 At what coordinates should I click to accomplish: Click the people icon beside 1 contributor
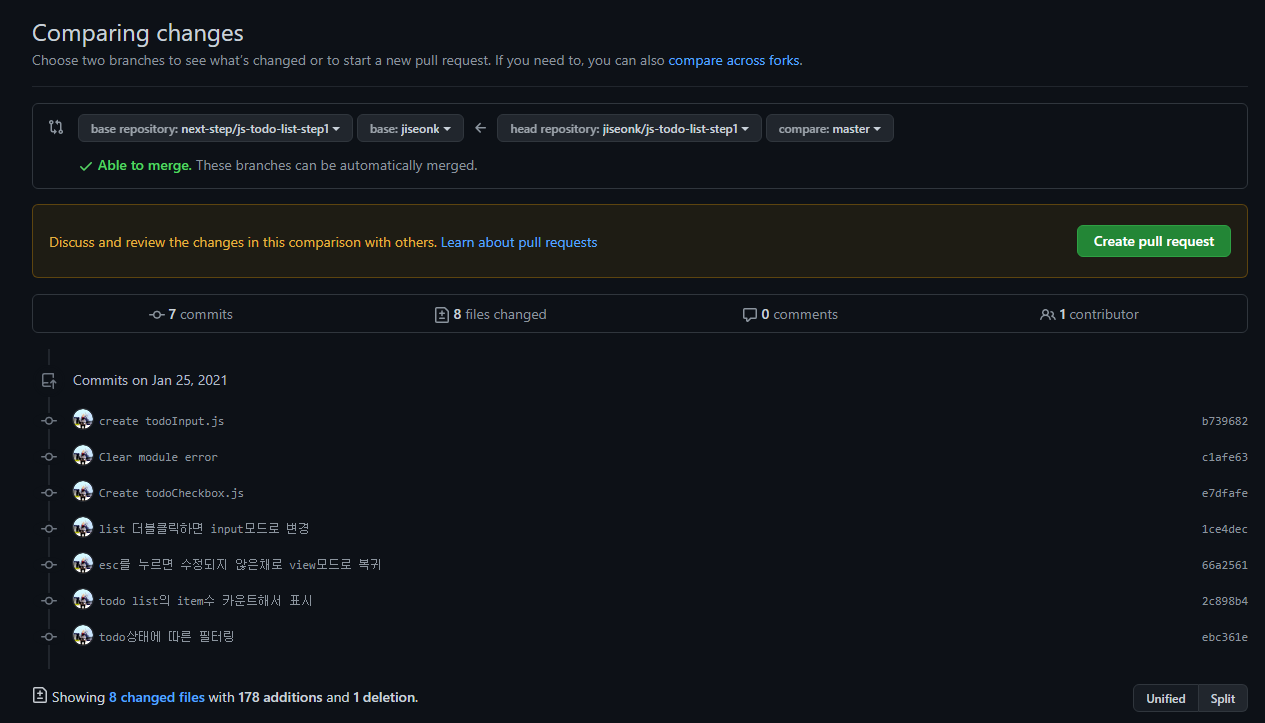click(1047, 314)
